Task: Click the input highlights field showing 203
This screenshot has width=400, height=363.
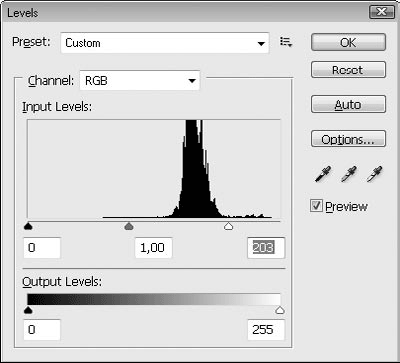Action: pyautogui.click(x=266, y=248)
